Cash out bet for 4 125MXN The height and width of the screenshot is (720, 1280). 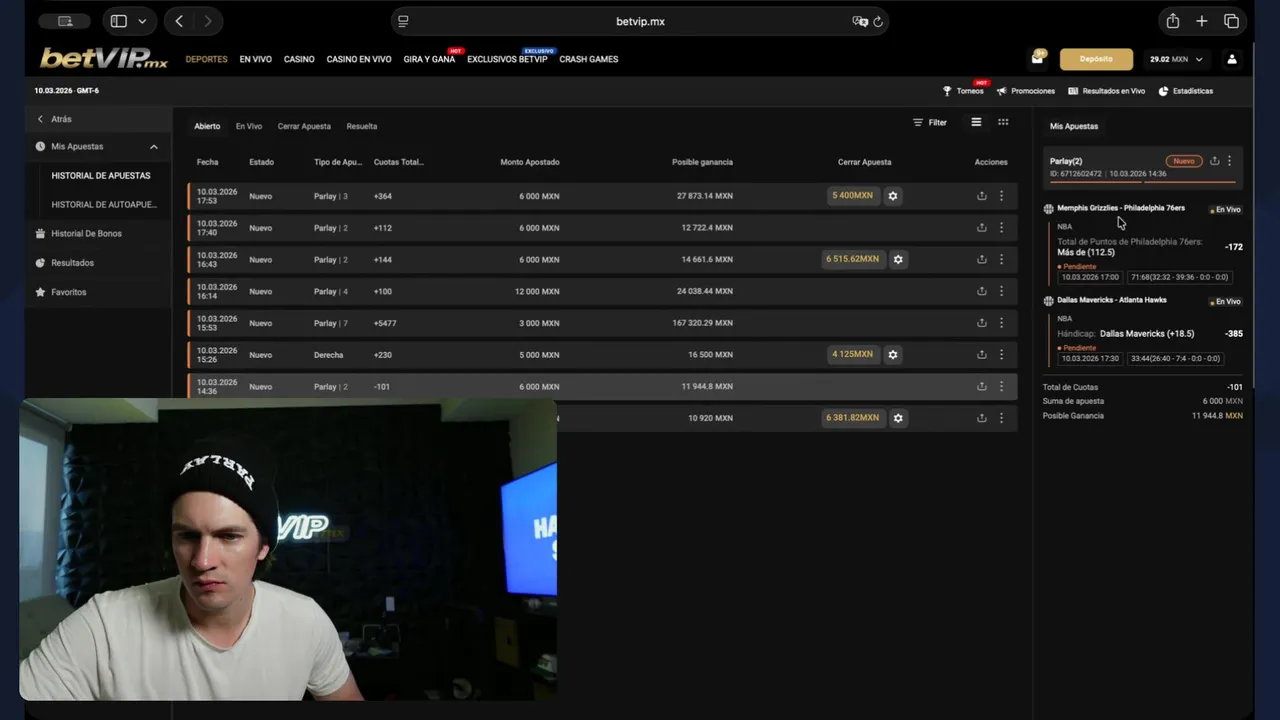coord(852,354)
